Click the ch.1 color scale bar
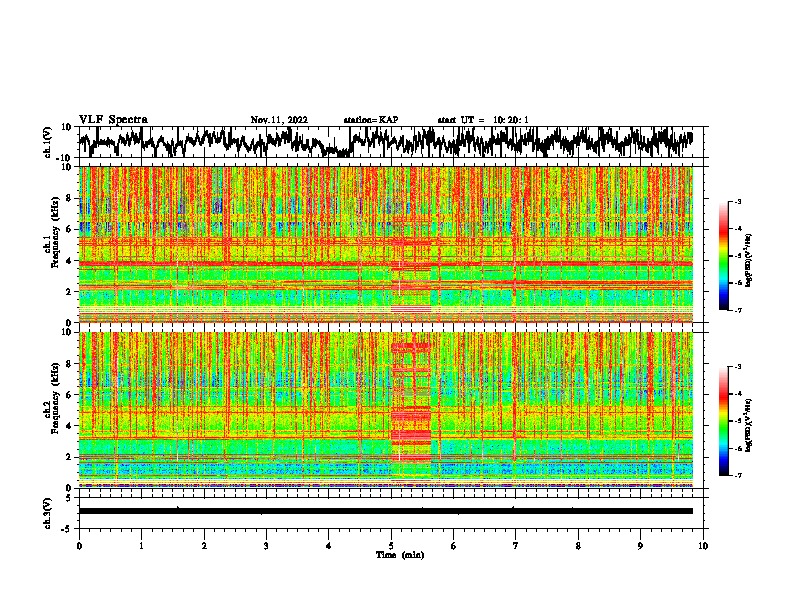This screenshot has height=612, width=792. (x=723, y=256)
